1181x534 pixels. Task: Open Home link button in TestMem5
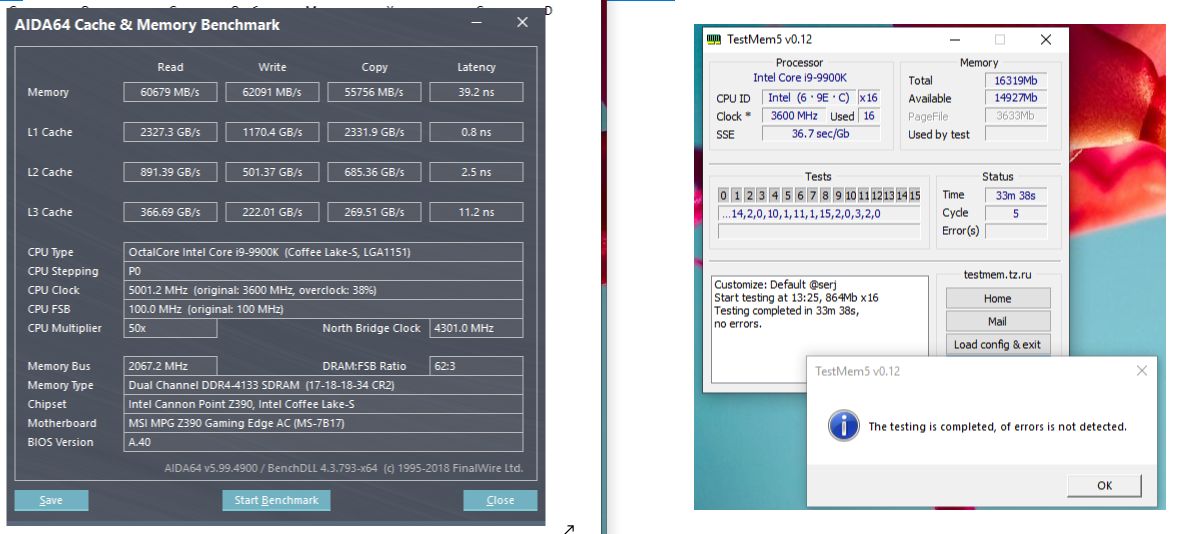click(997, 298)
